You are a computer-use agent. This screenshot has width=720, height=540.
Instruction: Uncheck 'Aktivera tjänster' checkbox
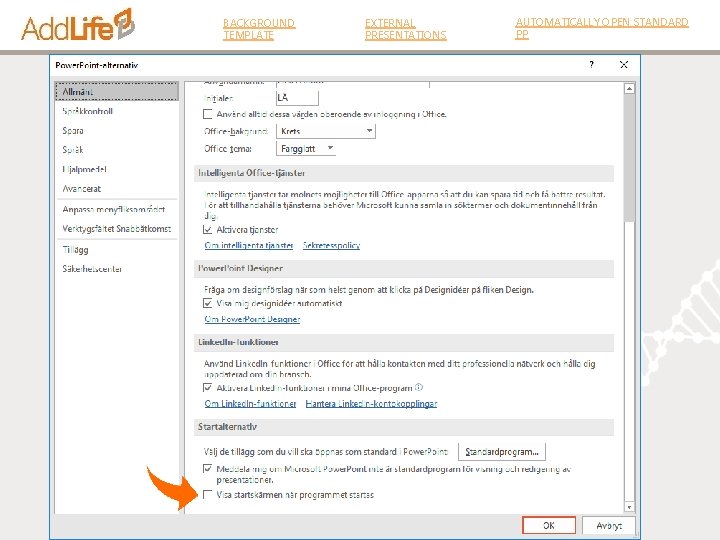pyautogui.click(x=208, y=230)
